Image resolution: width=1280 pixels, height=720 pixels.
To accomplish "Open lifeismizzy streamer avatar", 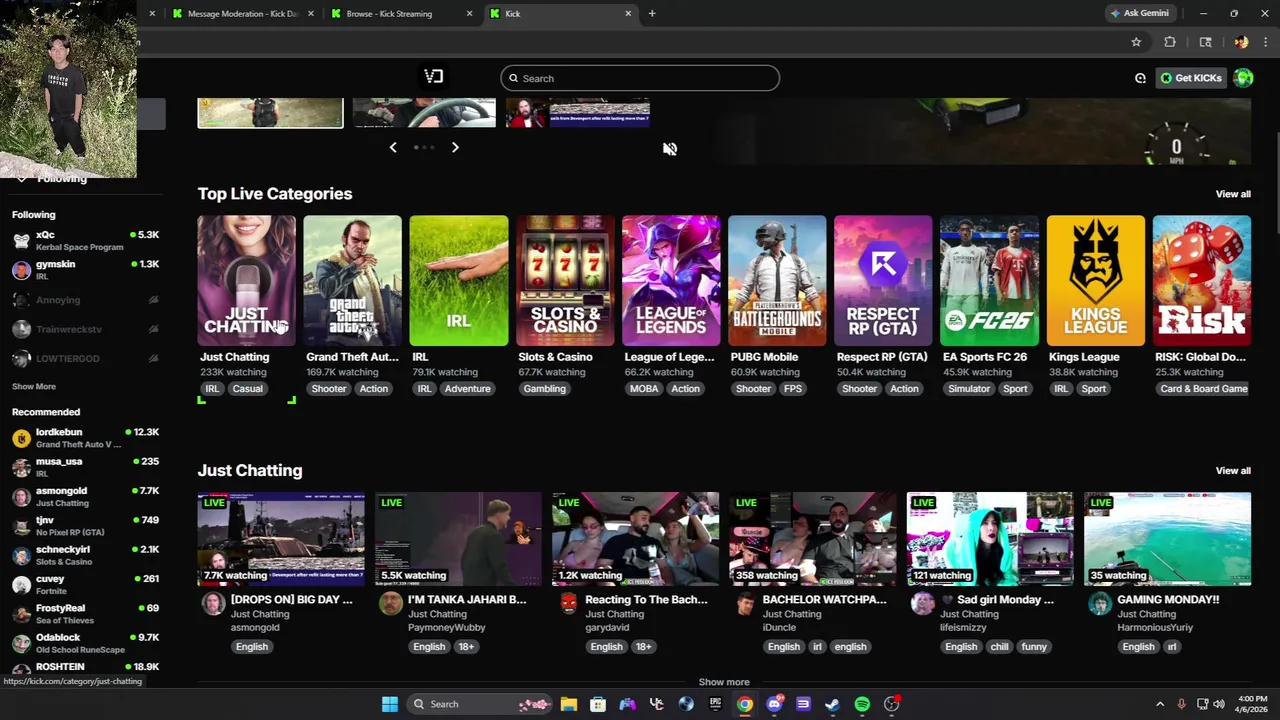I will pyautogui.click(x=922, y=603).
